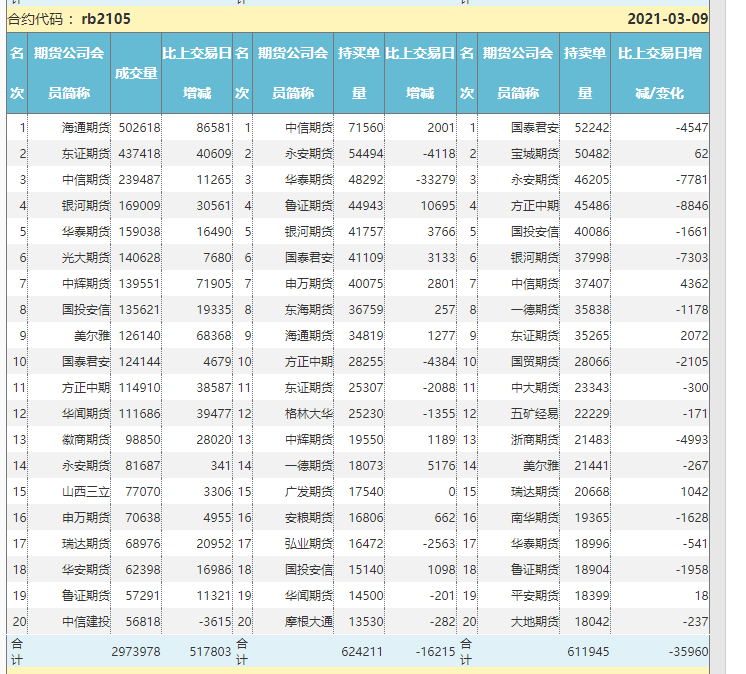This screenshot has width=746, height=674.
Task: Click short change total -35960
Action: [688, 652]
